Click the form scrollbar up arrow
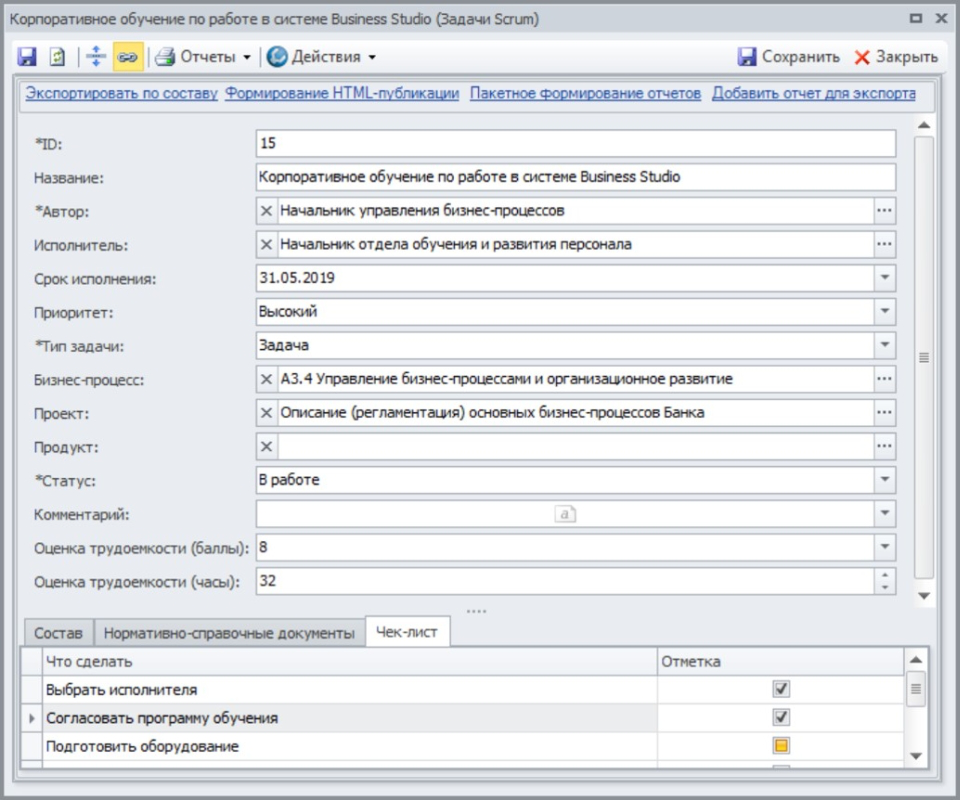 [x=924, y=125]
